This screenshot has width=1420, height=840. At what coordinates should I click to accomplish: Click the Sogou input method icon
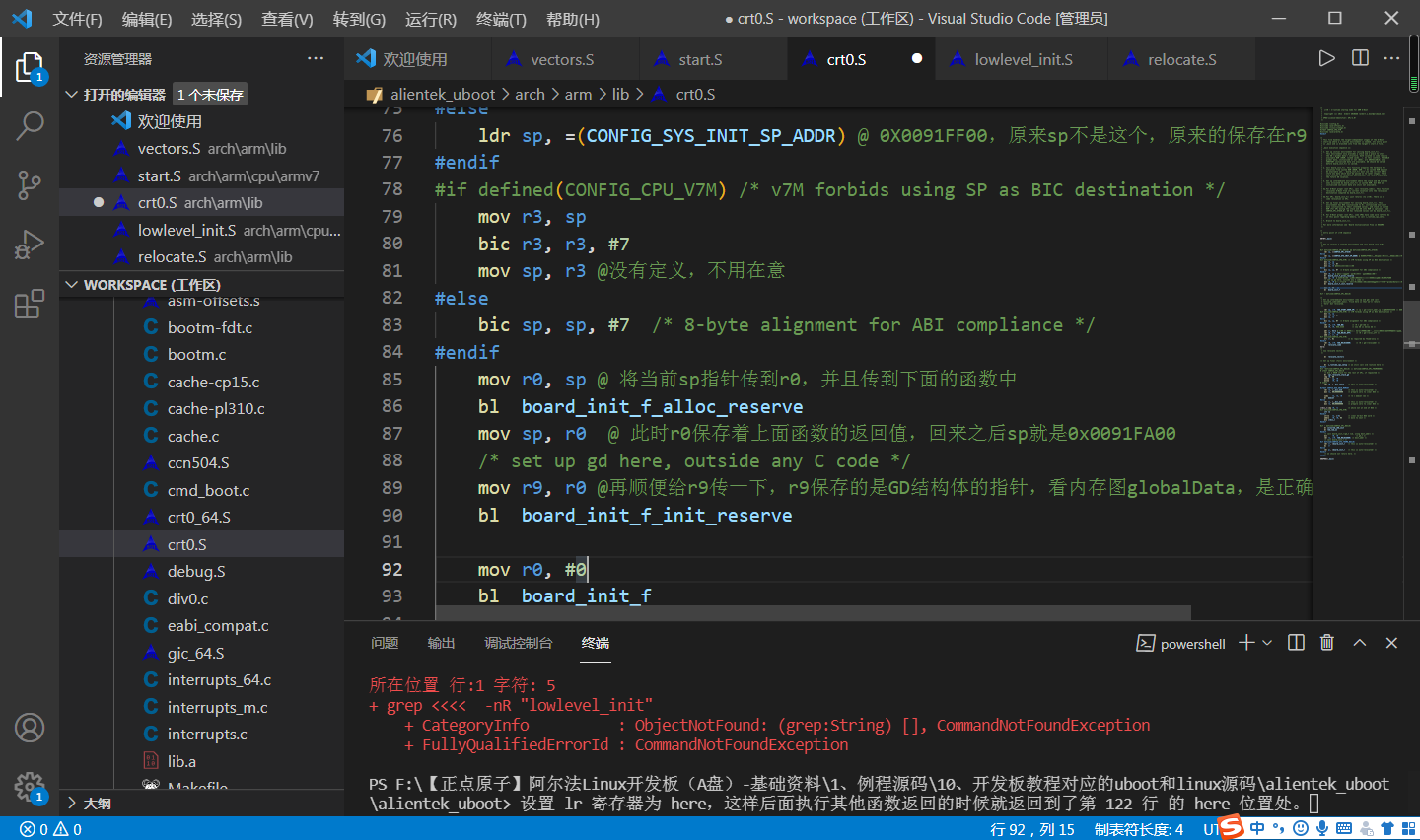tap(1231, 827)
